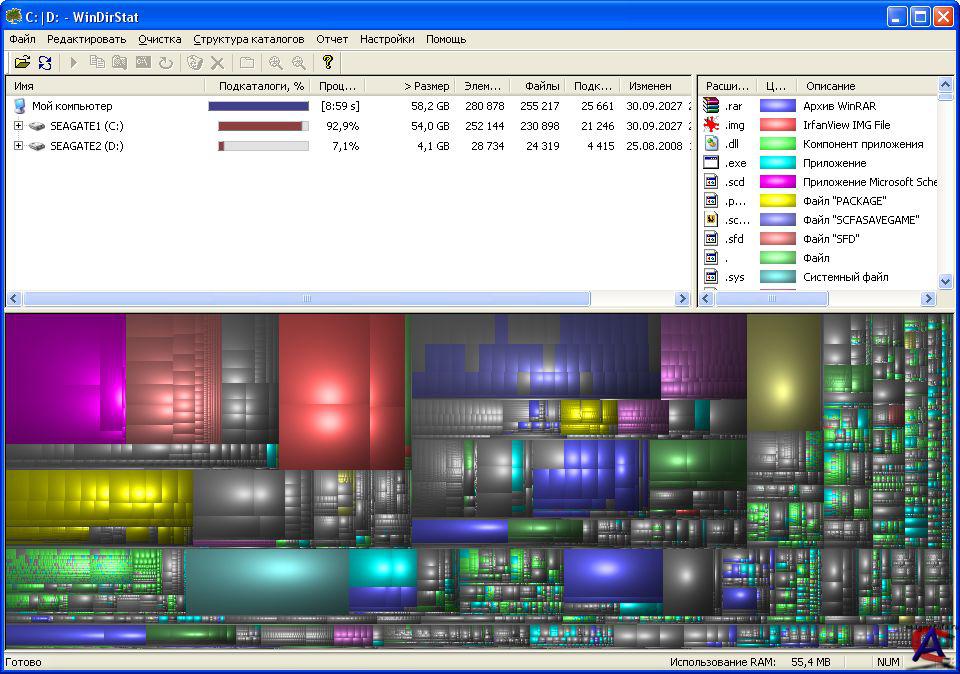Click the My Computer icon in tree
Image resolution: width=960 pixels, height=674 pixels.
pos(19,106)
